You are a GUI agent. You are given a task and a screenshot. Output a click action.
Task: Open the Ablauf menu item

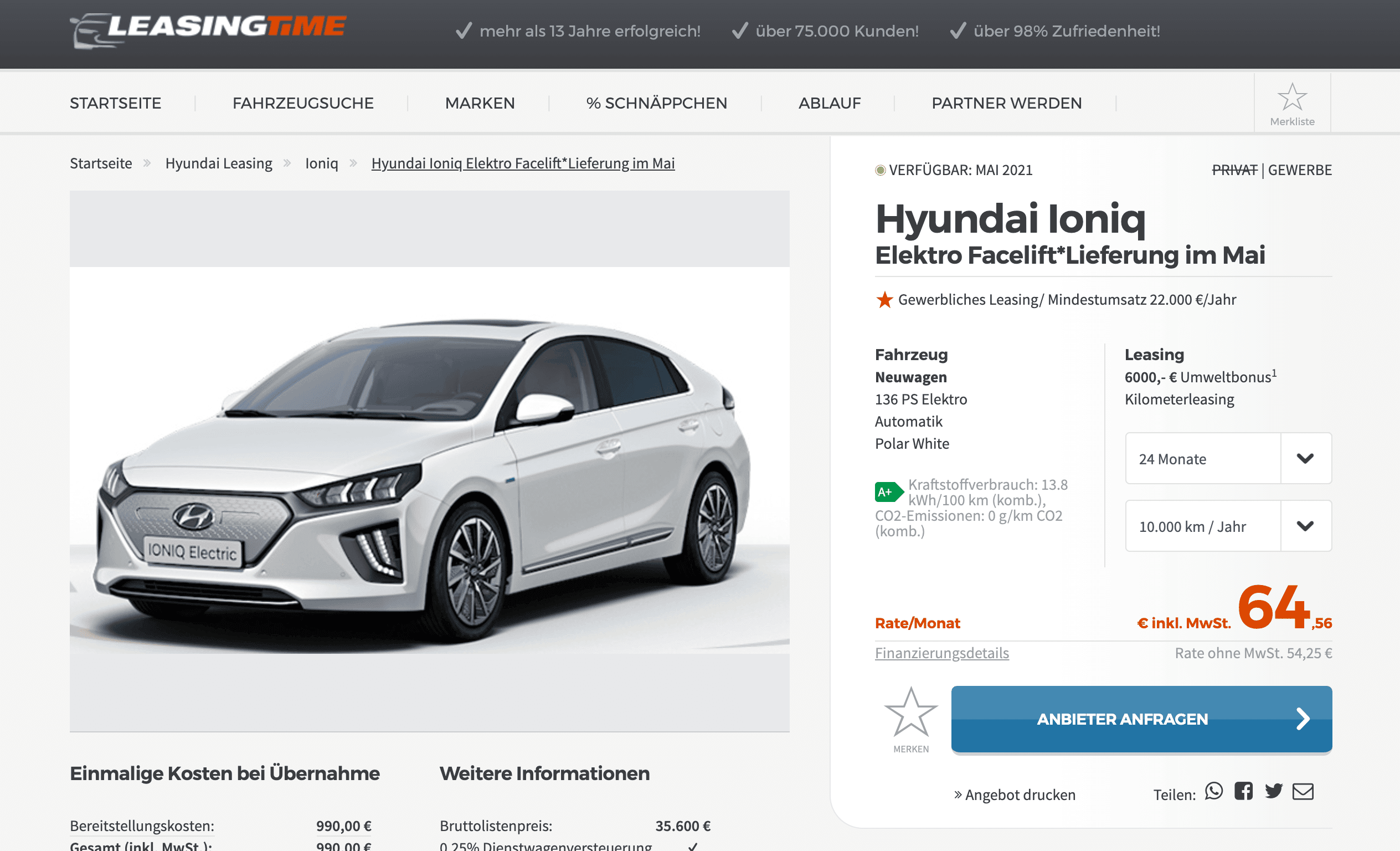[830, 104]
